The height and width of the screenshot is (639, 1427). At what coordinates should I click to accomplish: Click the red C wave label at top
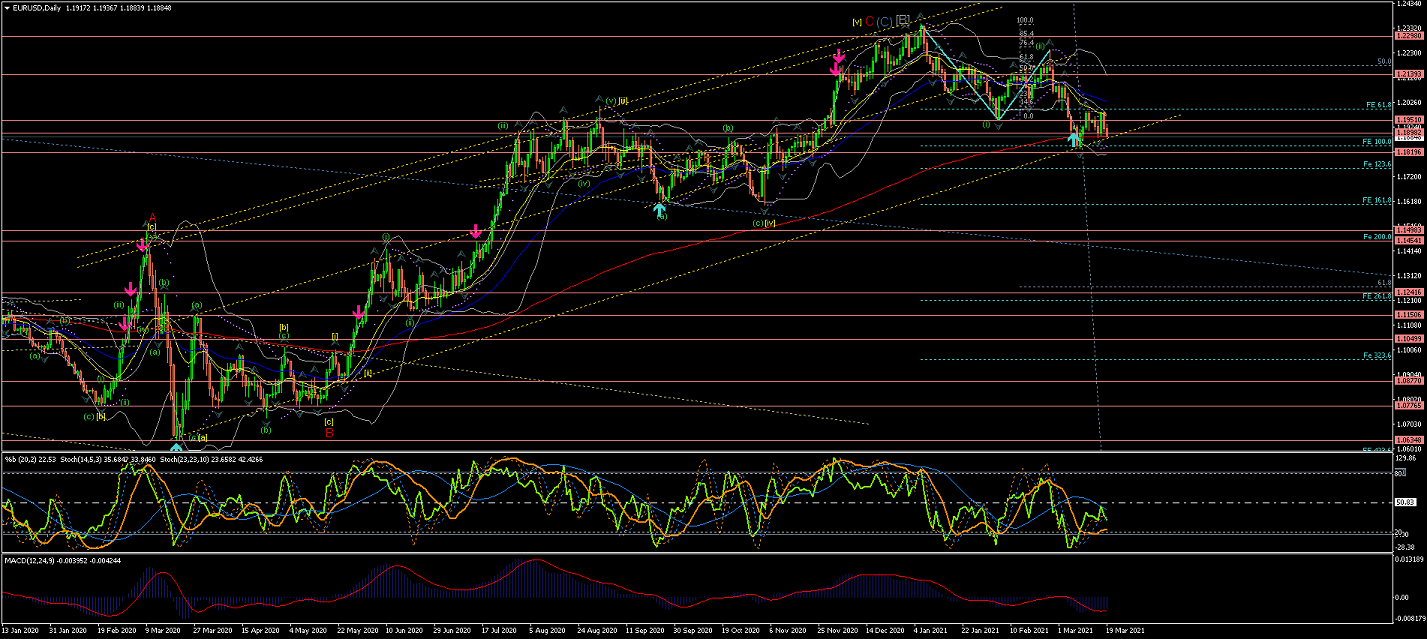coord(869,20)
